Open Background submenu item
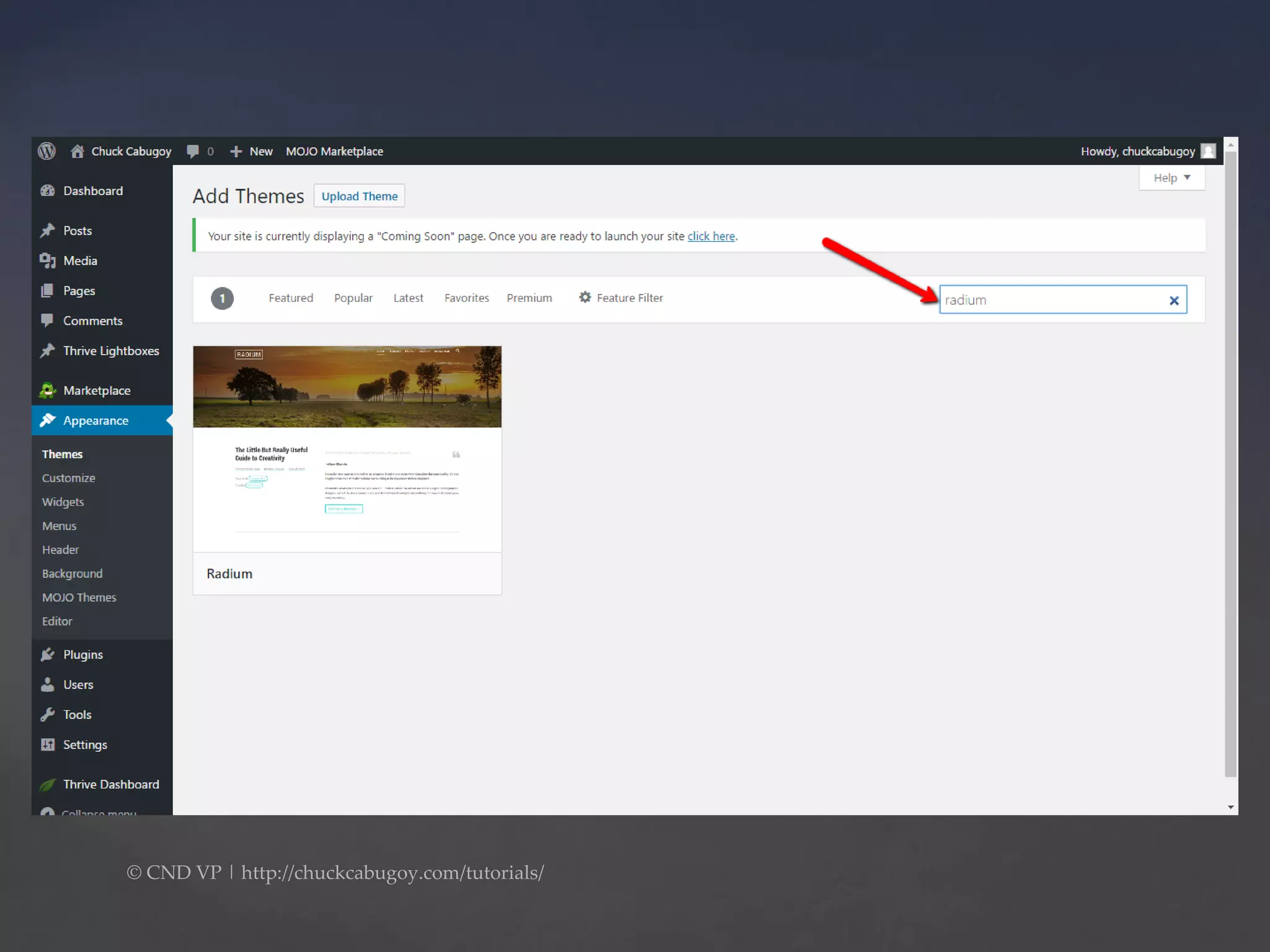The image size is (1270, 952). (x=72, y=574)
